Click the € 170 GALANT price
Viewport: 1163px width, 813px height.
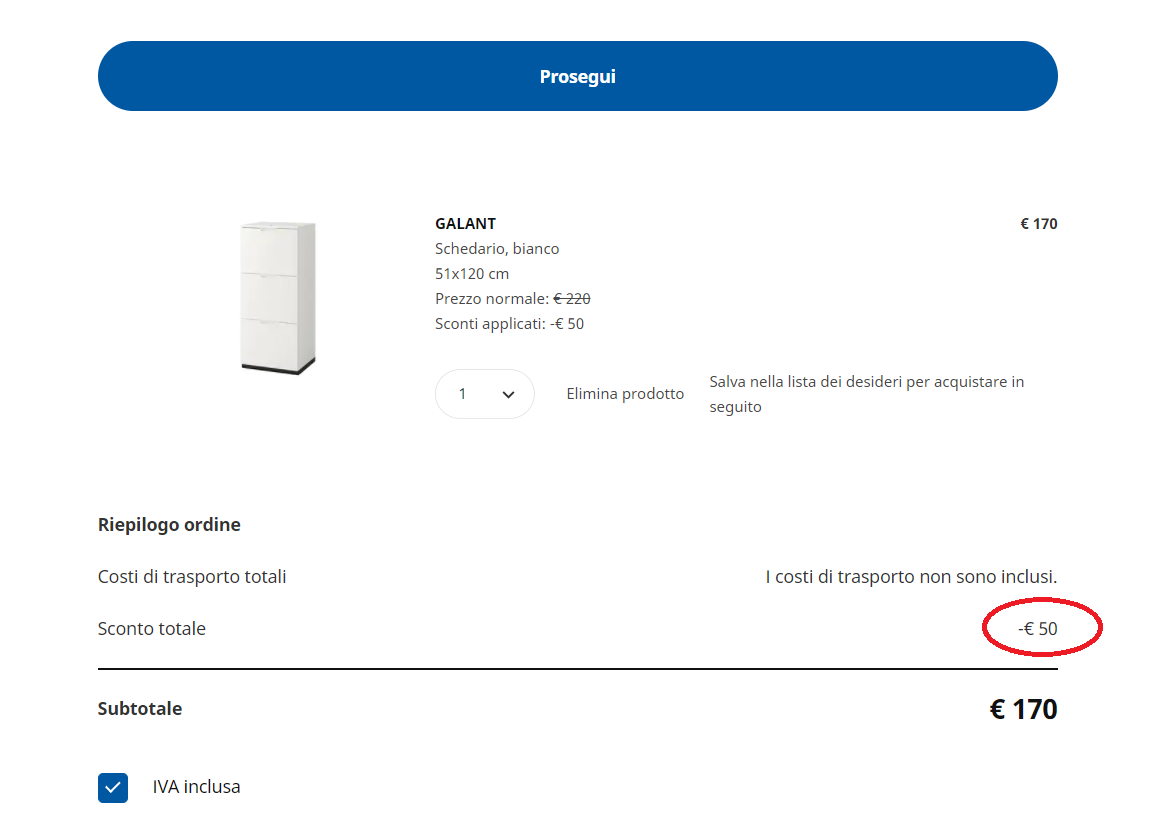point(1037,223)
